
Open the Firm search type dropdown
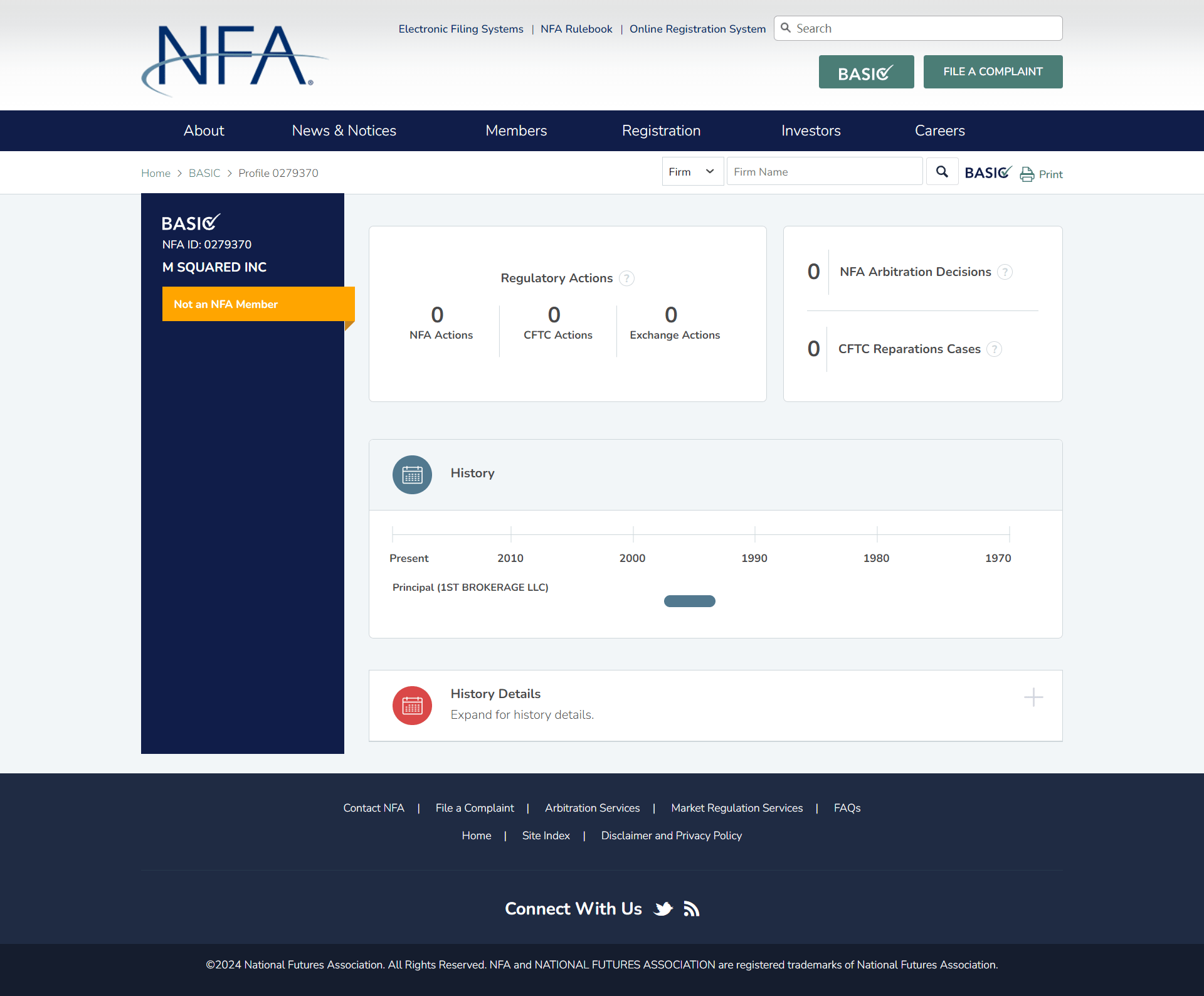693,172
